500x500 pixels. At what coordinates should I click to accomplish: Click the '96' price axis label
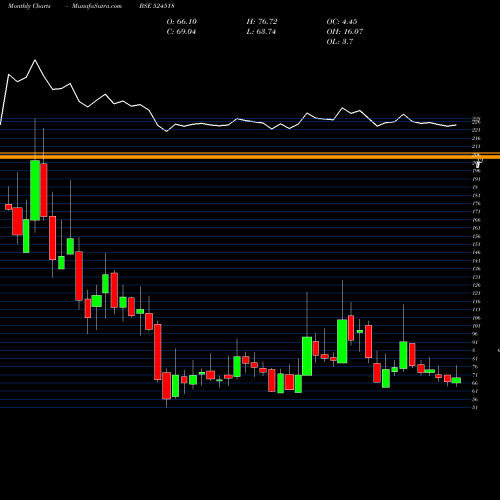click(475, 334)
